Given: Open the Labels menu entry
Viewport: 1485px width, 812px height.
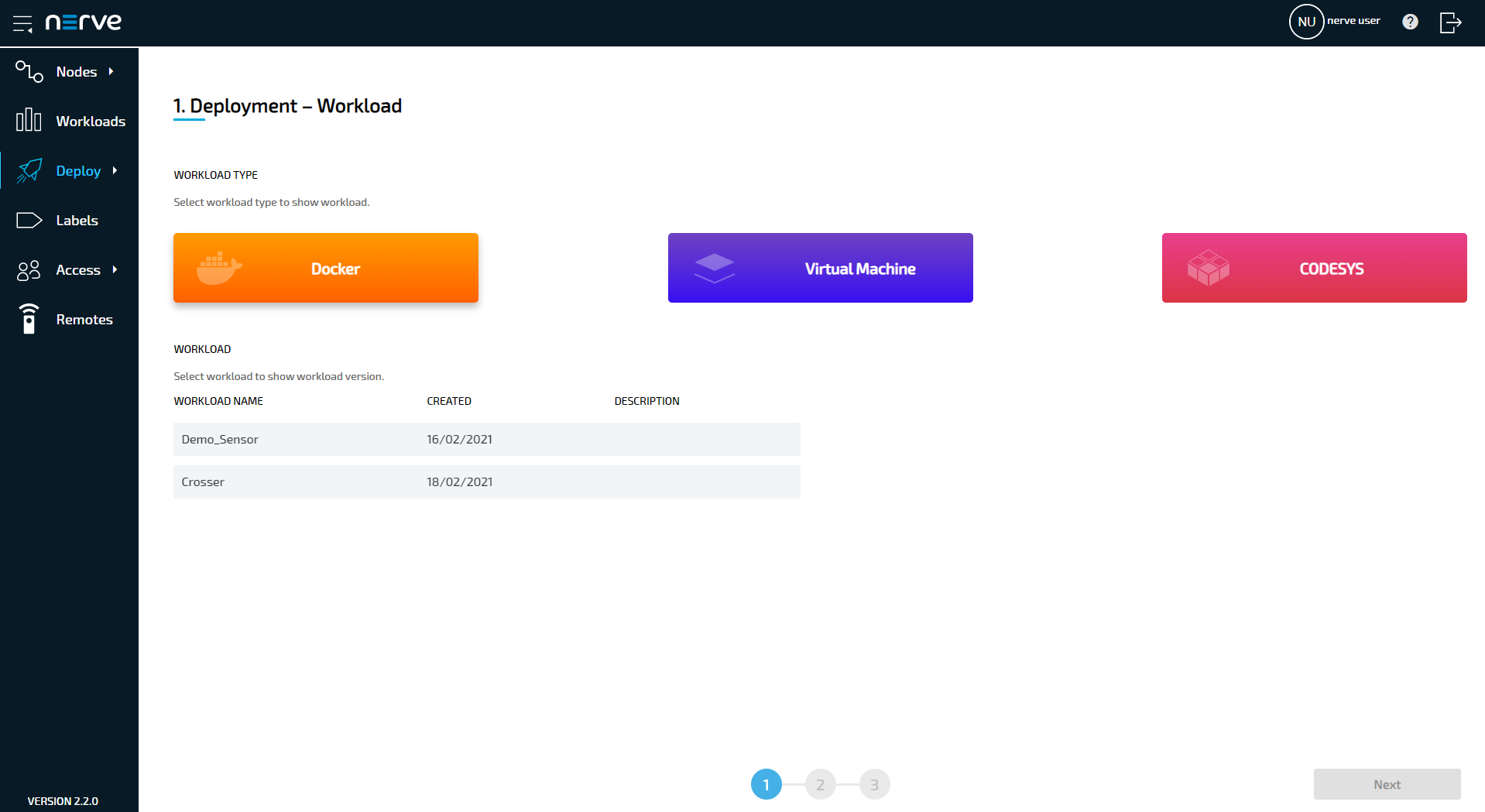Looking at the screenshot, I should pos(77,220).
